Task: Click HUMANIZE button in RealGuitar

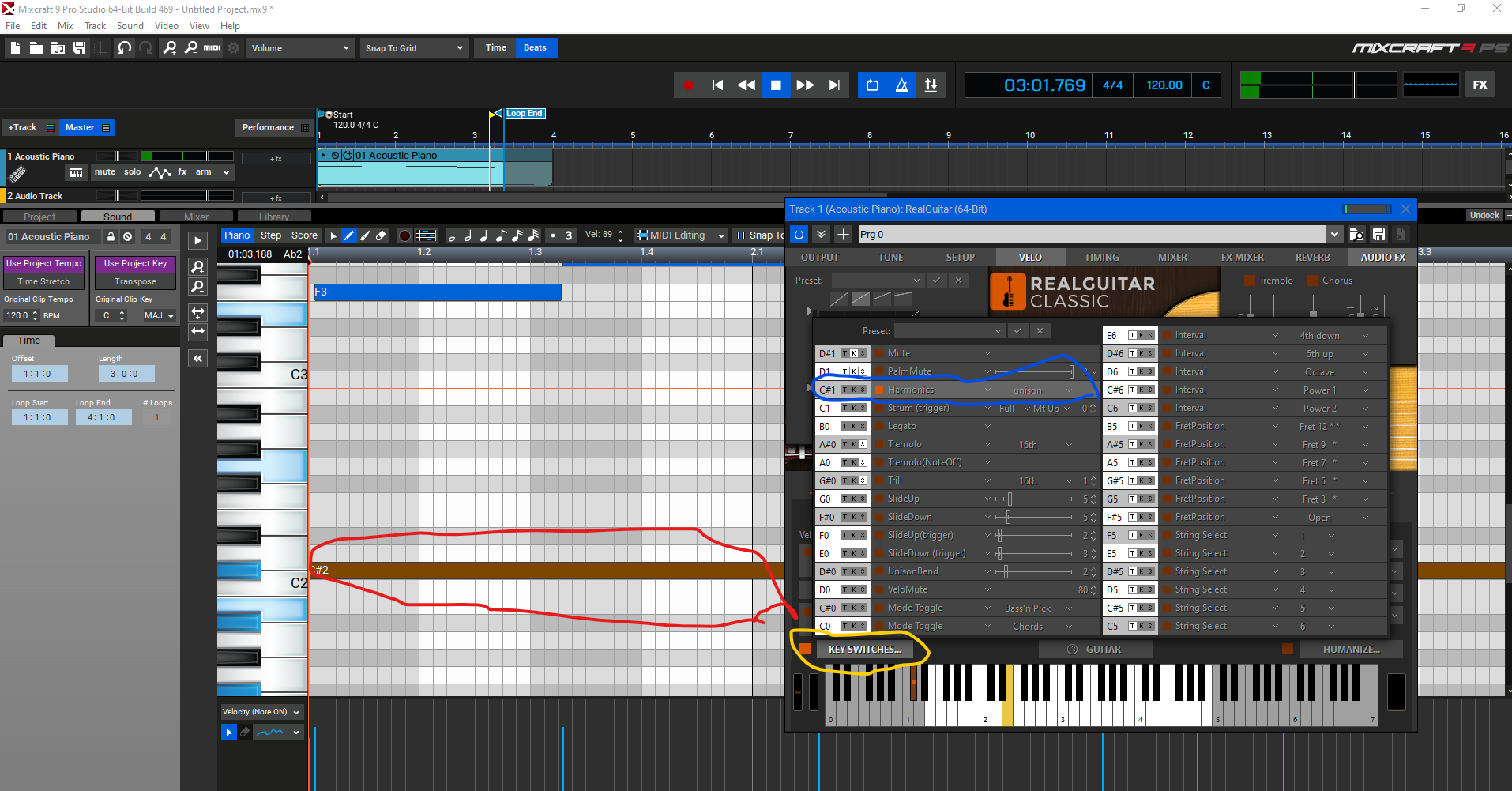Action: coord(1351,650)
